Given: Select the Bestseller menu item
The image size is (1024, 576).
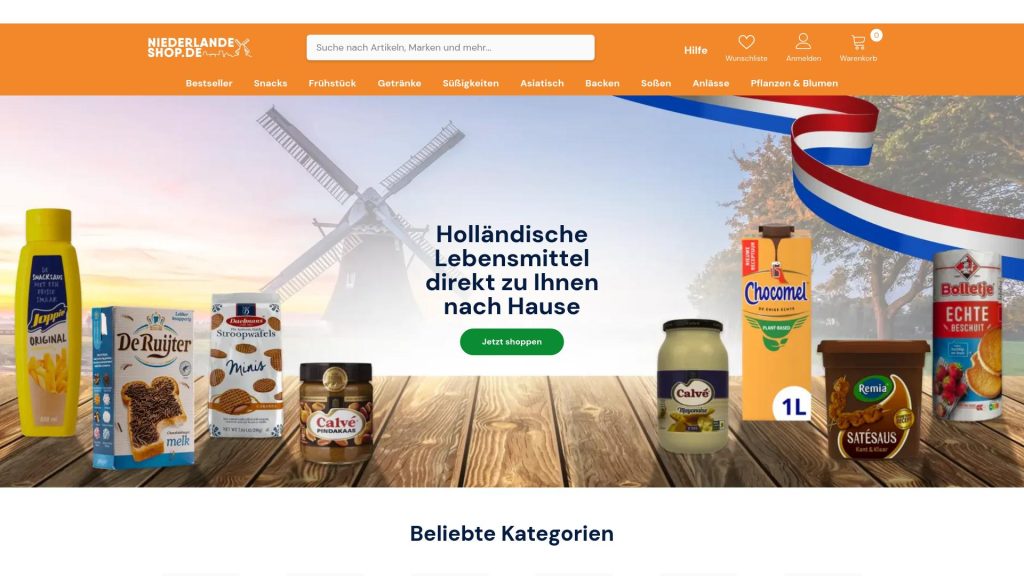Looking at the screenshot, I should [x=209, y=83].
